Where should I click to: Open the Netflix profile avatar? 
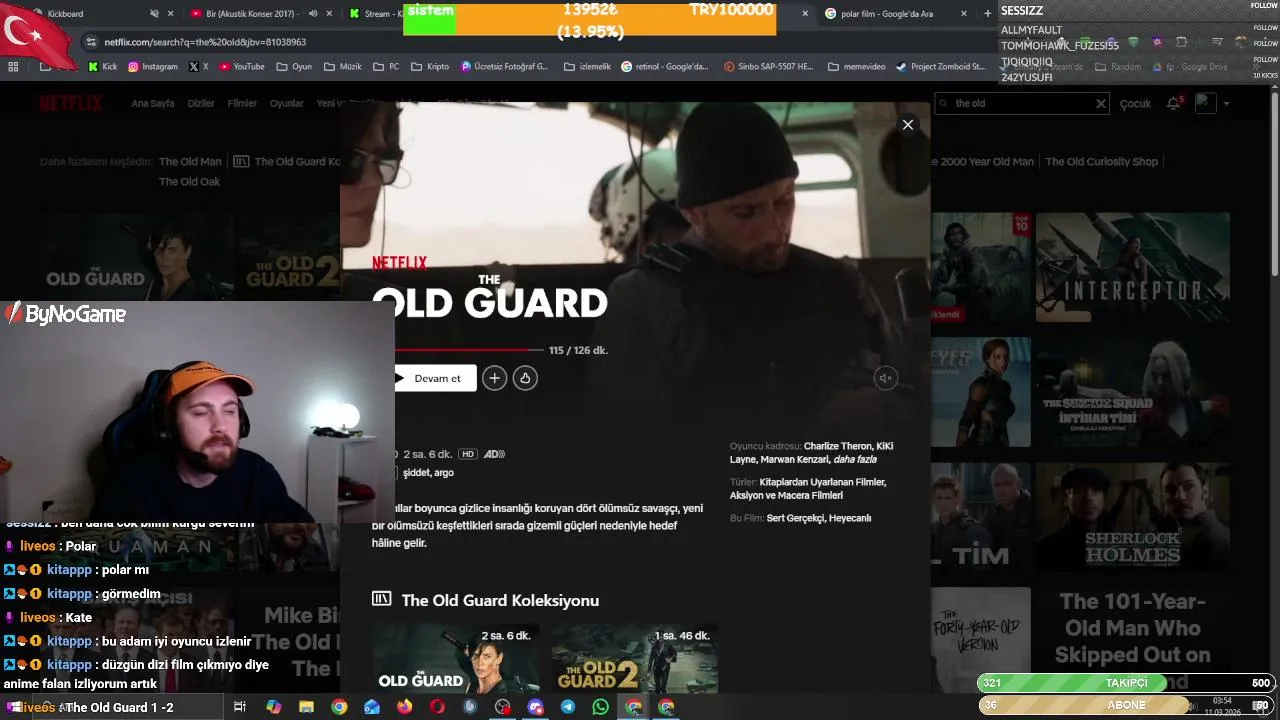1205,103
